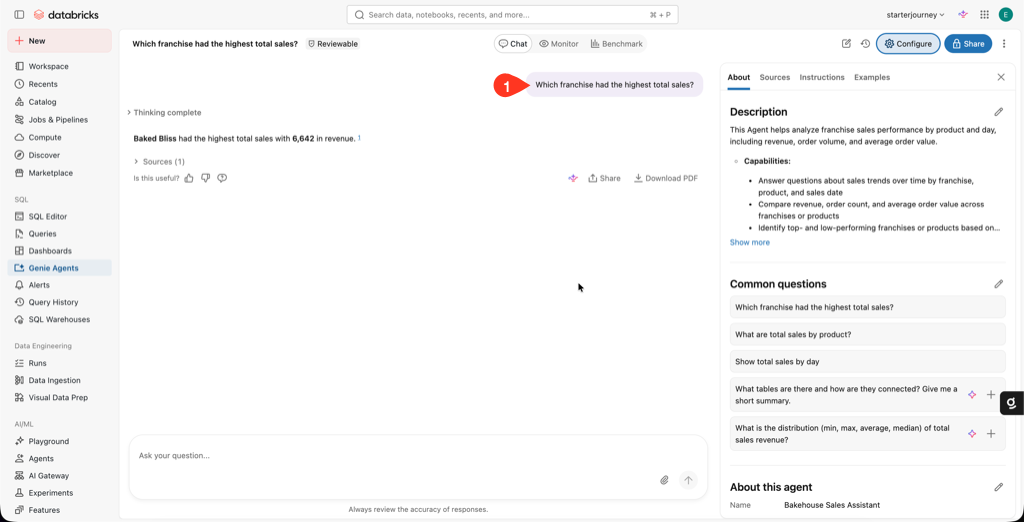Select the About tab

[x=739, y=77]
